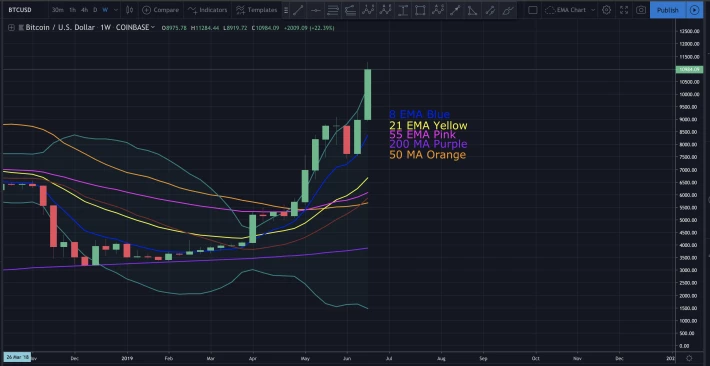Viewport: 710px width, 366px height.
Task: Click the favorites toolbar grip handle
Action: 286,10
